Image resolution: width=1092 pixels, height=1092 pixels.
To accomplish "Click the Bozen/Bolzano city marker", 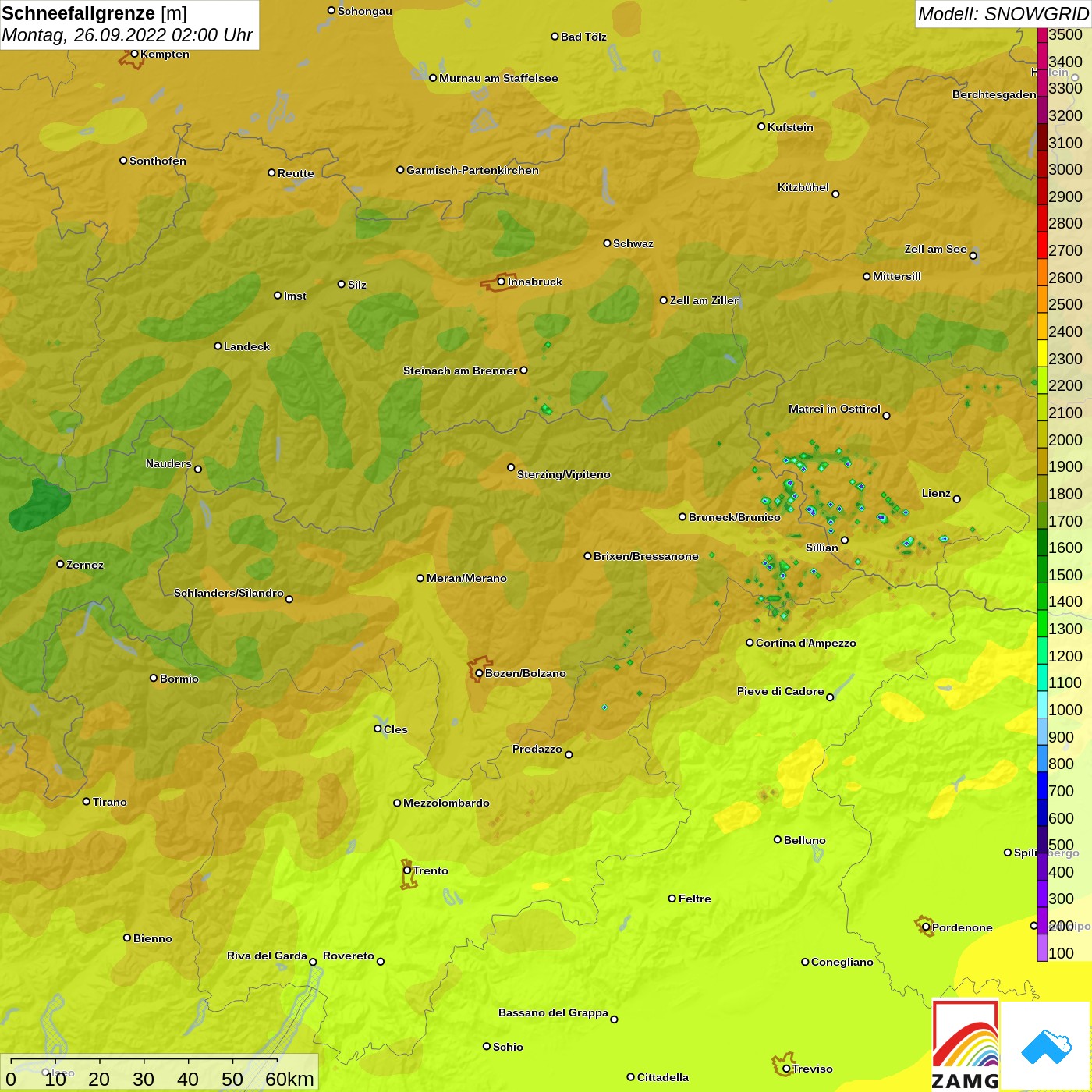I will [479, 673].
